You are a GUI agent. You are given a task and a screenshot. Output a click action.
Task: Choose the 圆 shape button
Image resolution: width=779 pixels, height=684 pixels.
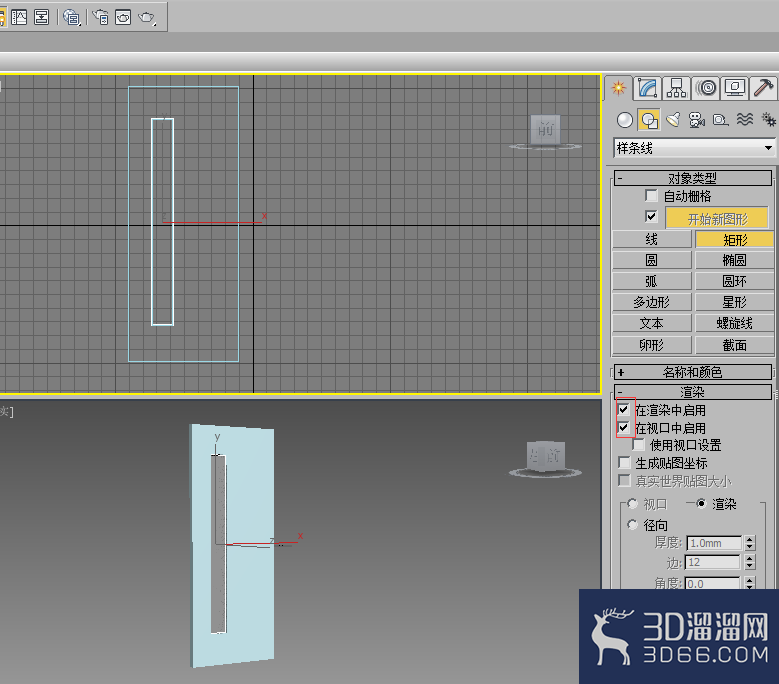pos(651,260)
